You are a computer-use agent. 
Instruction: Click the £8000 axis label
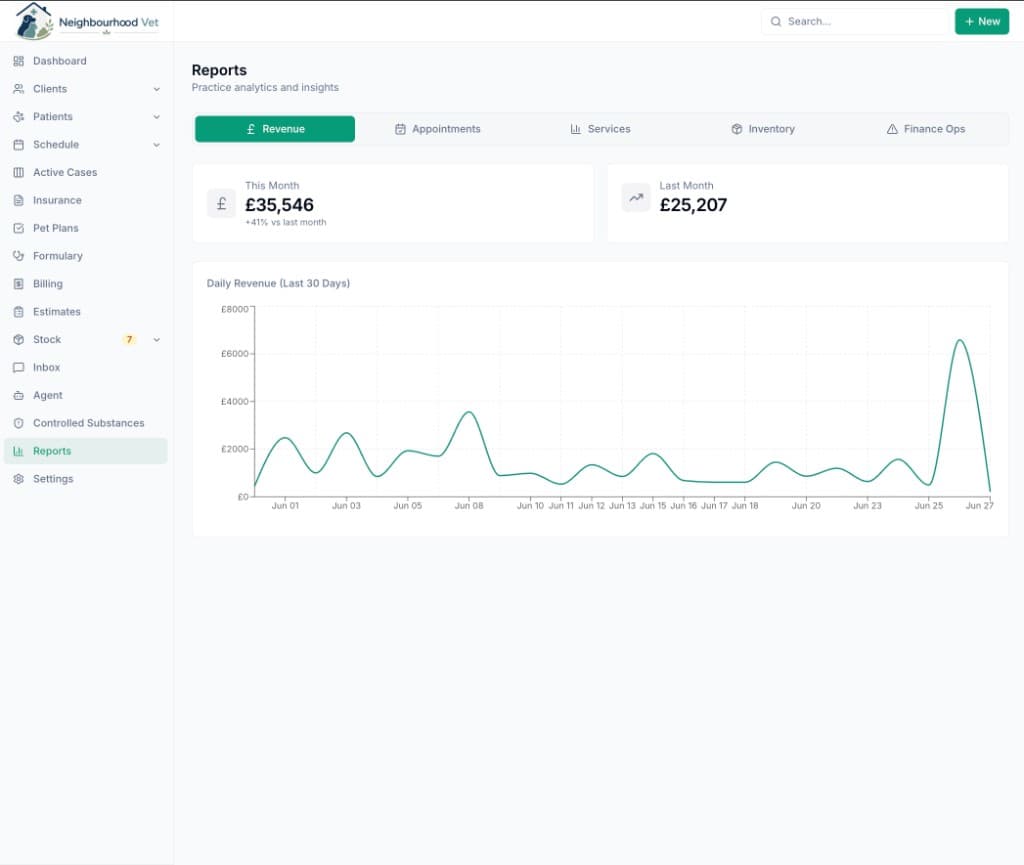pos(234,309)
